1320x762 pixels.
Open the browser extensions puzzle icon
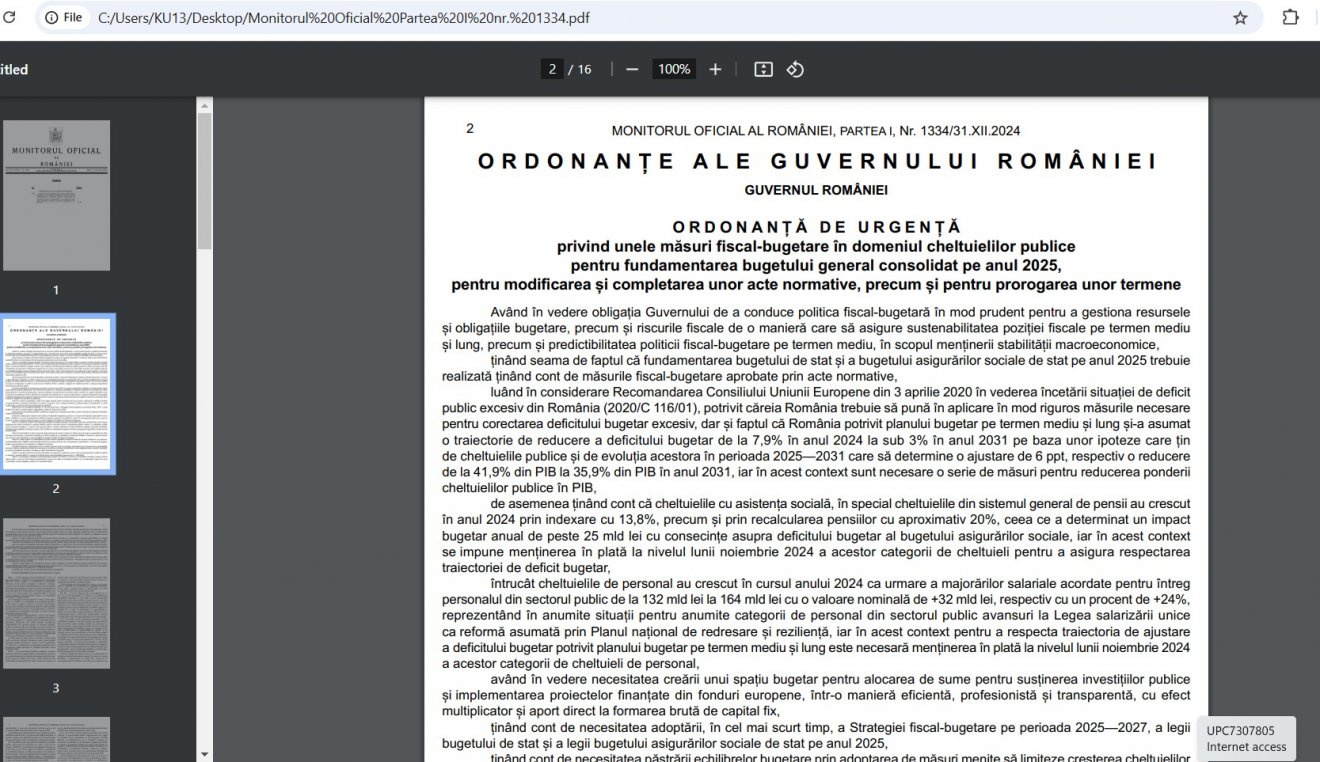(x=1290, y=17)
